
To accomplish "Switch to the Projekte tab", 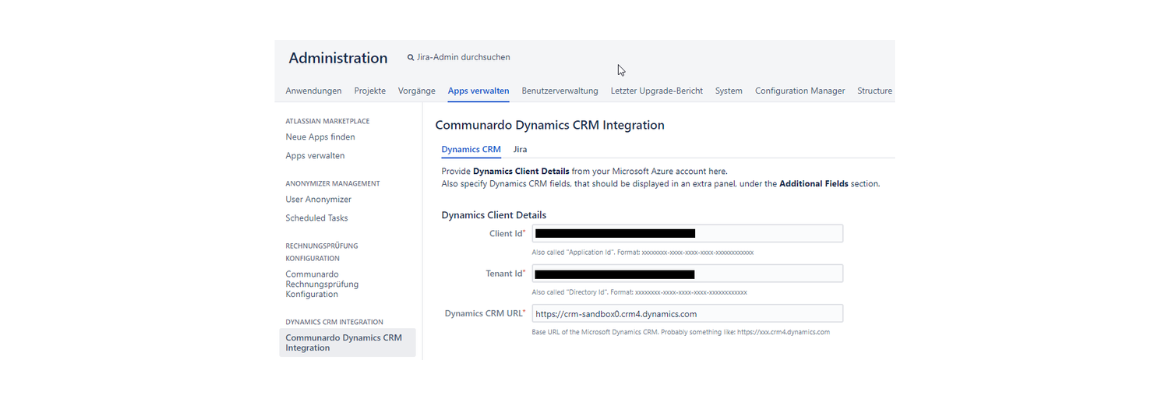I will (x=370, y=91).
